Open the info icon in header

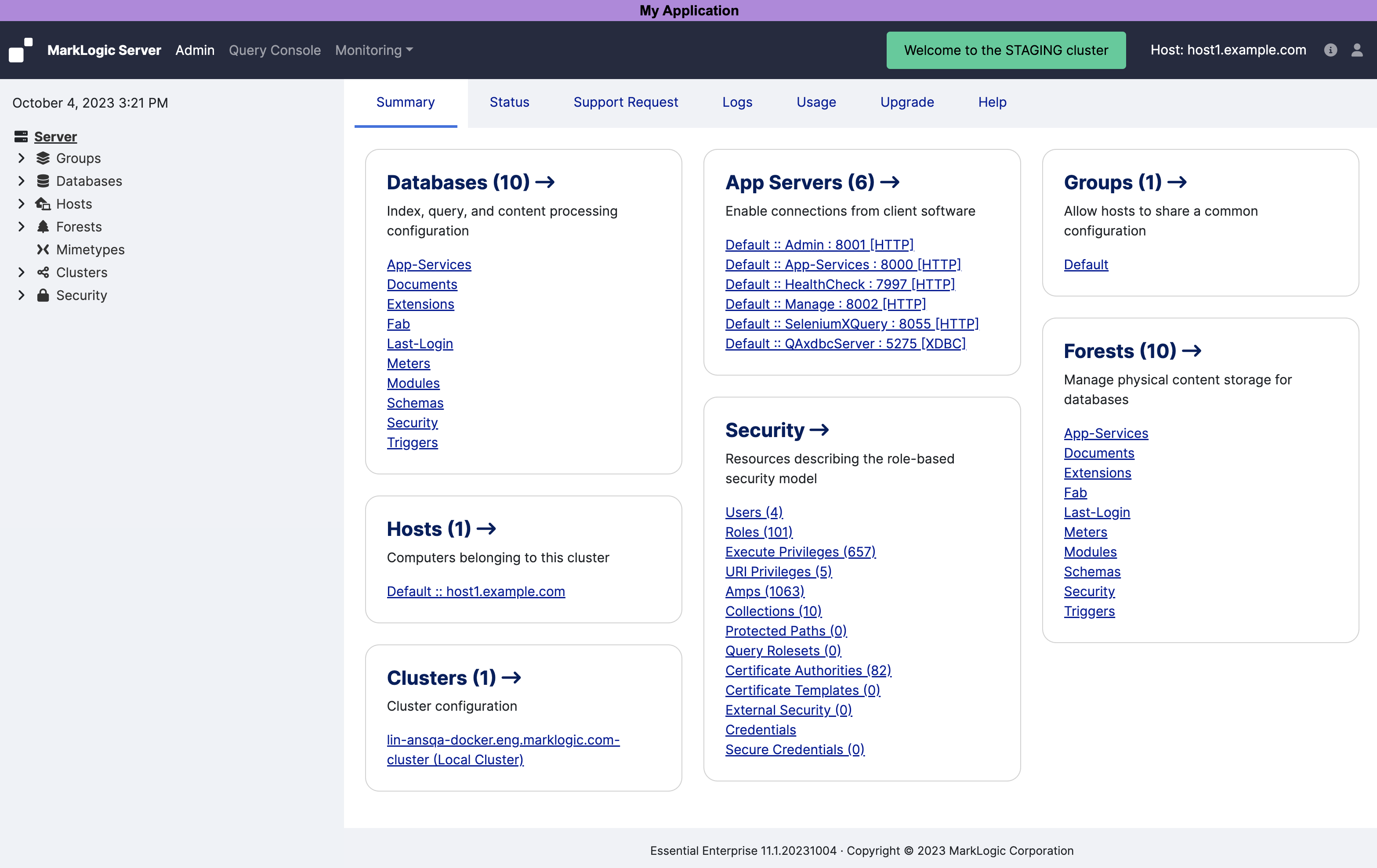tap(1330, 51)
